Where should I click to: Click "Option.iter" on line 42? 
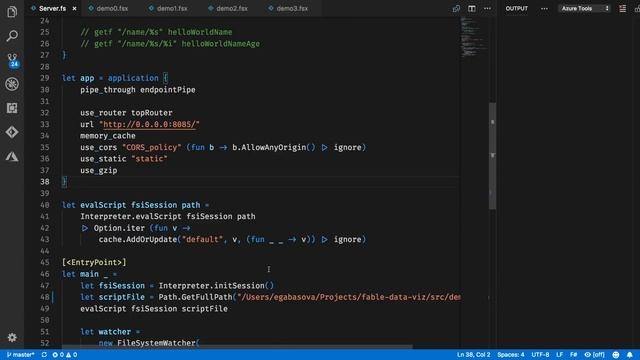119,228
